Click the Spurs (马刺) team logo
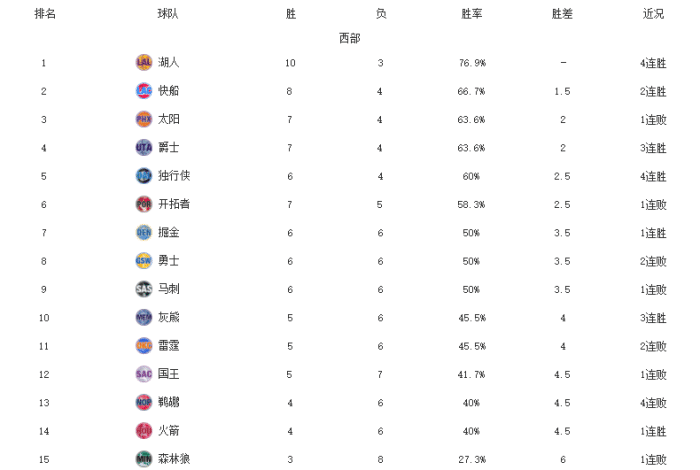The image size is (700, 470). point(144,289)
